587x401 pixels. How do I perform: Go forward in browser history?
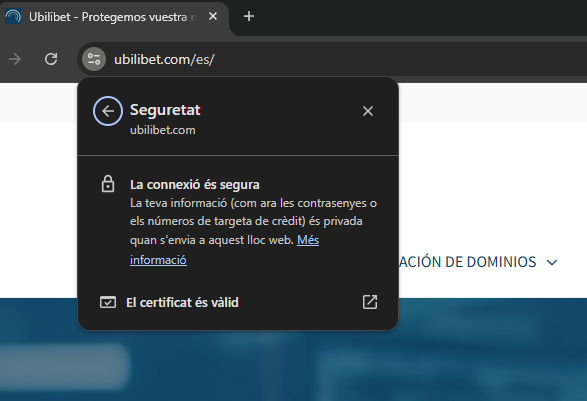click(x=15, y=59)
